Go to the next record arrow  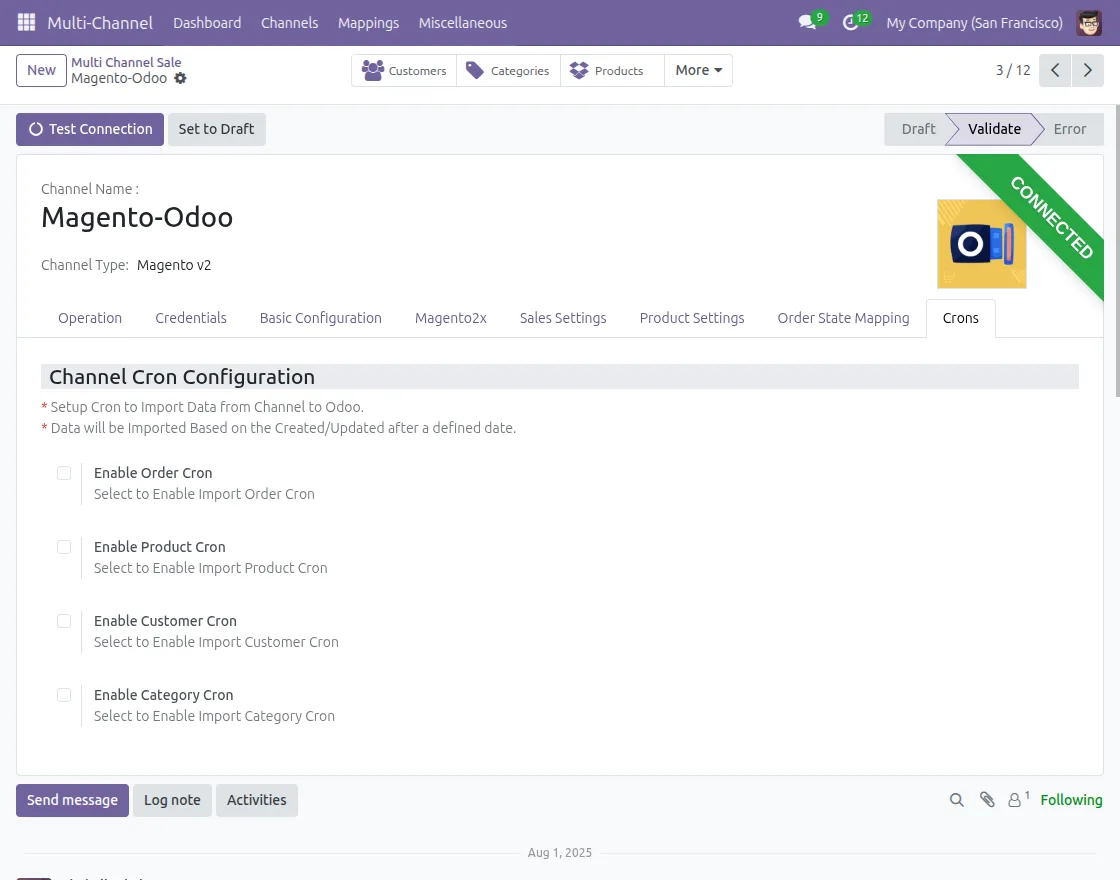tap(1087, 70)
